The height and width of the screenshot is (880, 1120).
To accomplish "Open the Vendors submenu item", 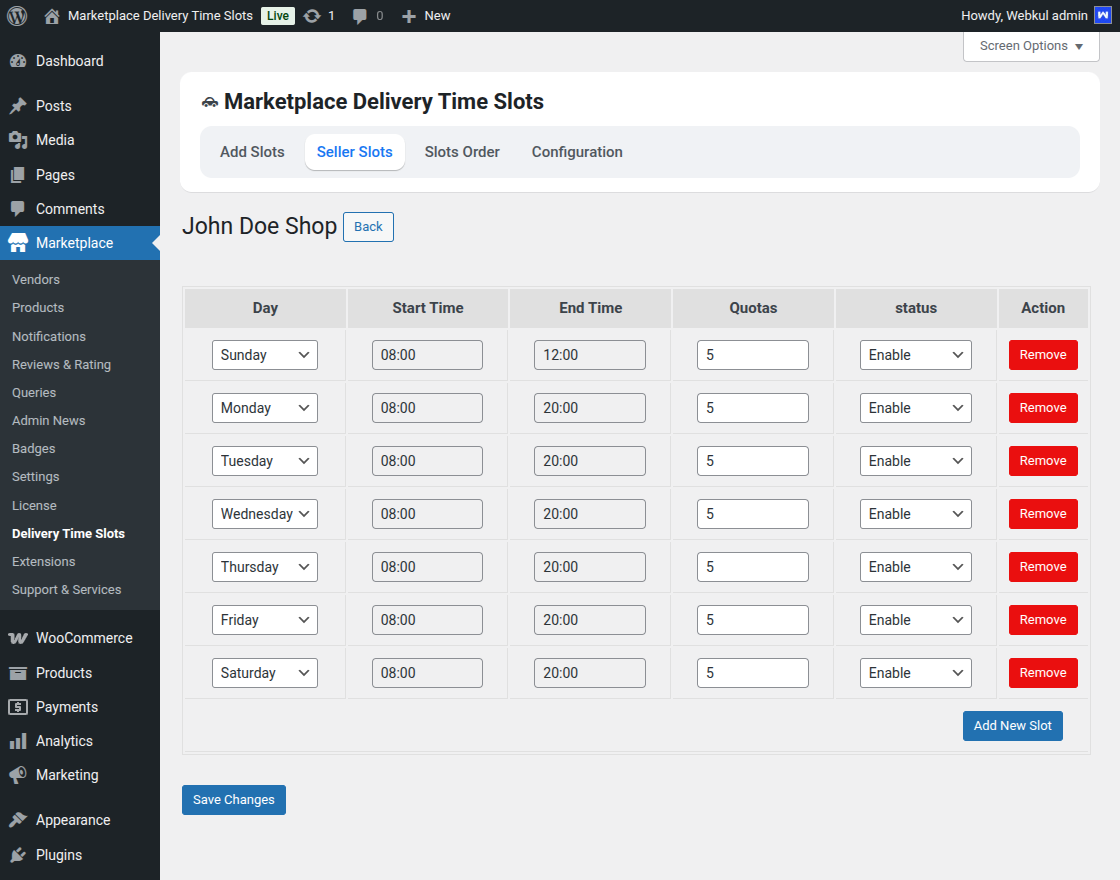I will [36, 279].
